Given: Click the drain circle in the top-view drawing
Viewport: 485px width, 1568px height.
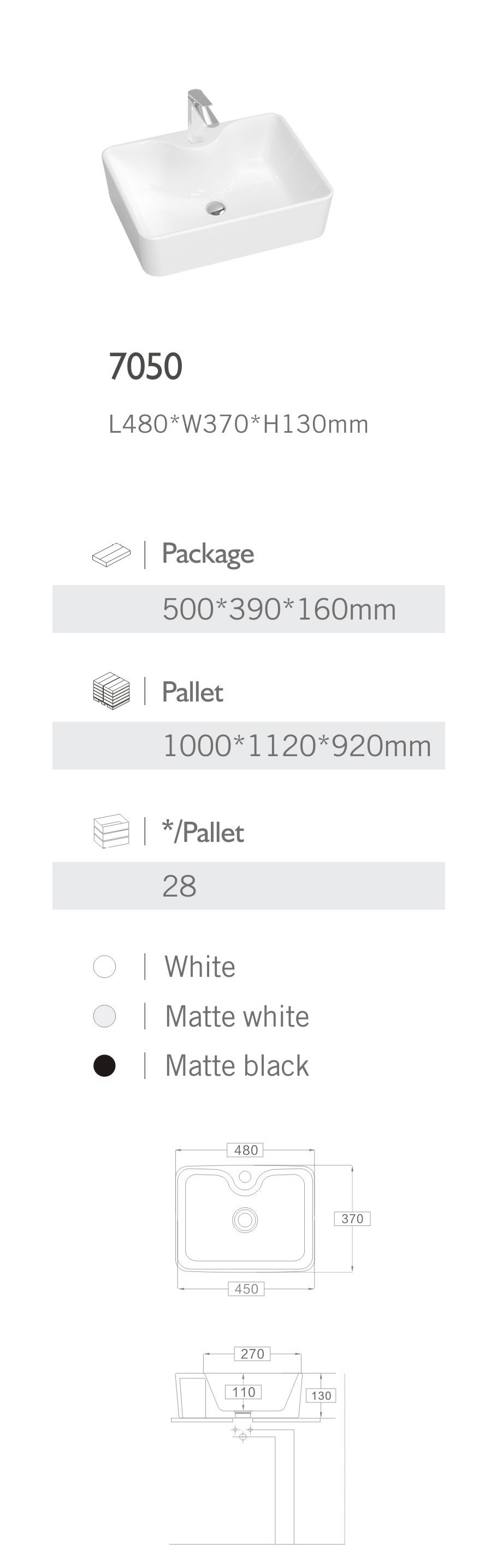Looking at the screenshot, I should tap(245, 1219).
